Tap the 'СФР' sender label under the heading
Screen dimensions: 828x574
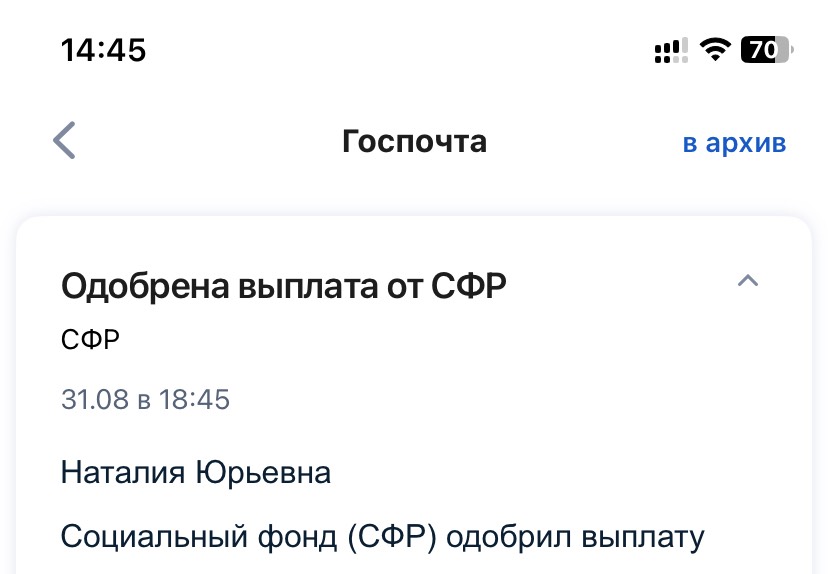click(x=90, y=340)
